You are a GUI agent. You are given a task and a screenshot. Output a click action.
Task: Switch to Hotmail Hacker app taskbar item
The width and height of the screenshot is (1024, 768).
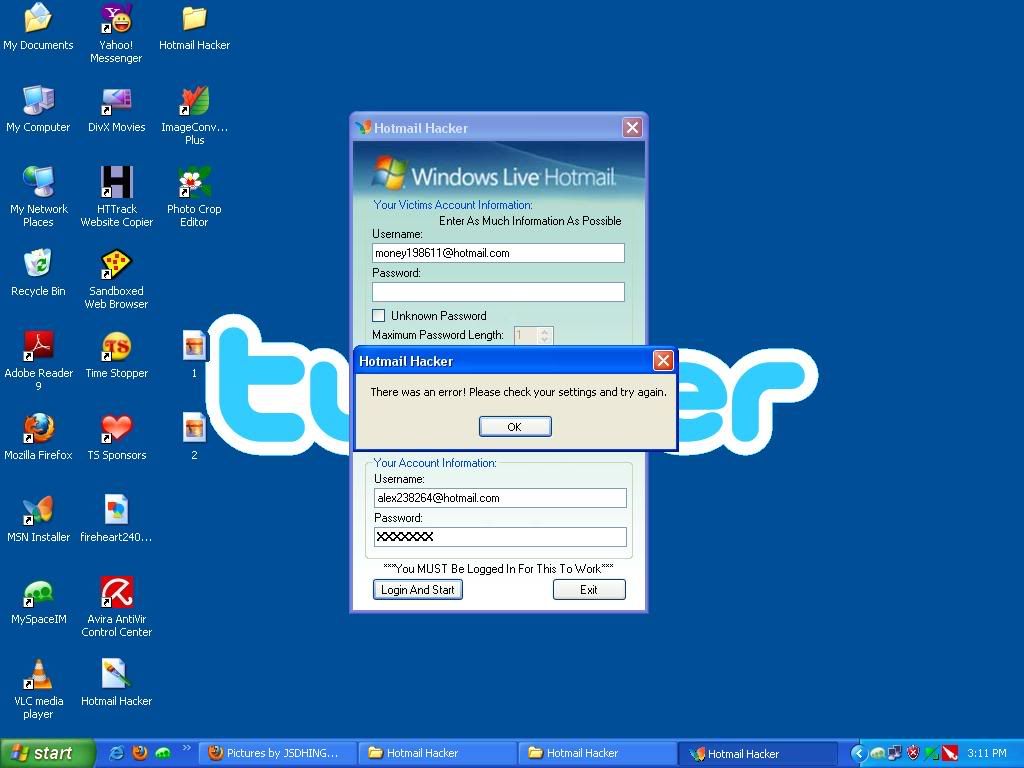point(758,754)
